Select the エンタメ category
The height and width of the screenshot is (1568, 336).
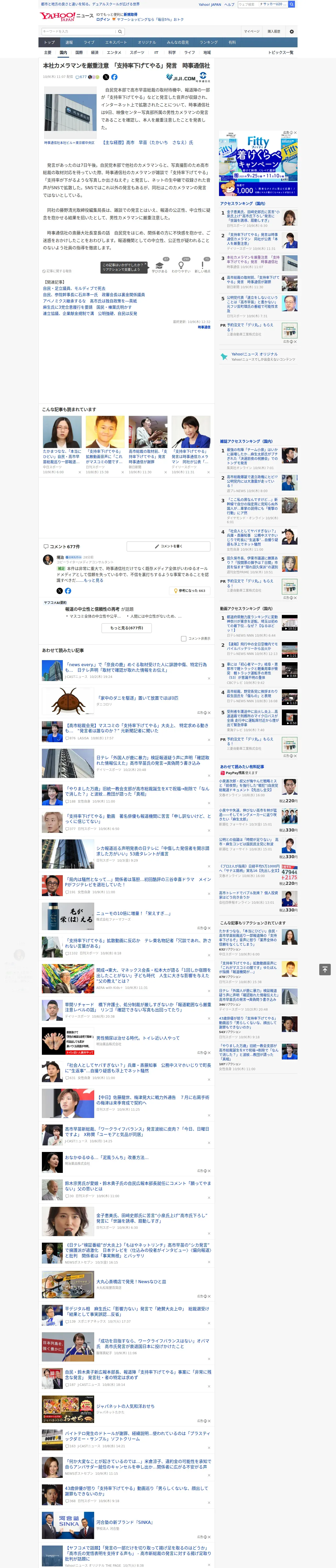(114, 52)
